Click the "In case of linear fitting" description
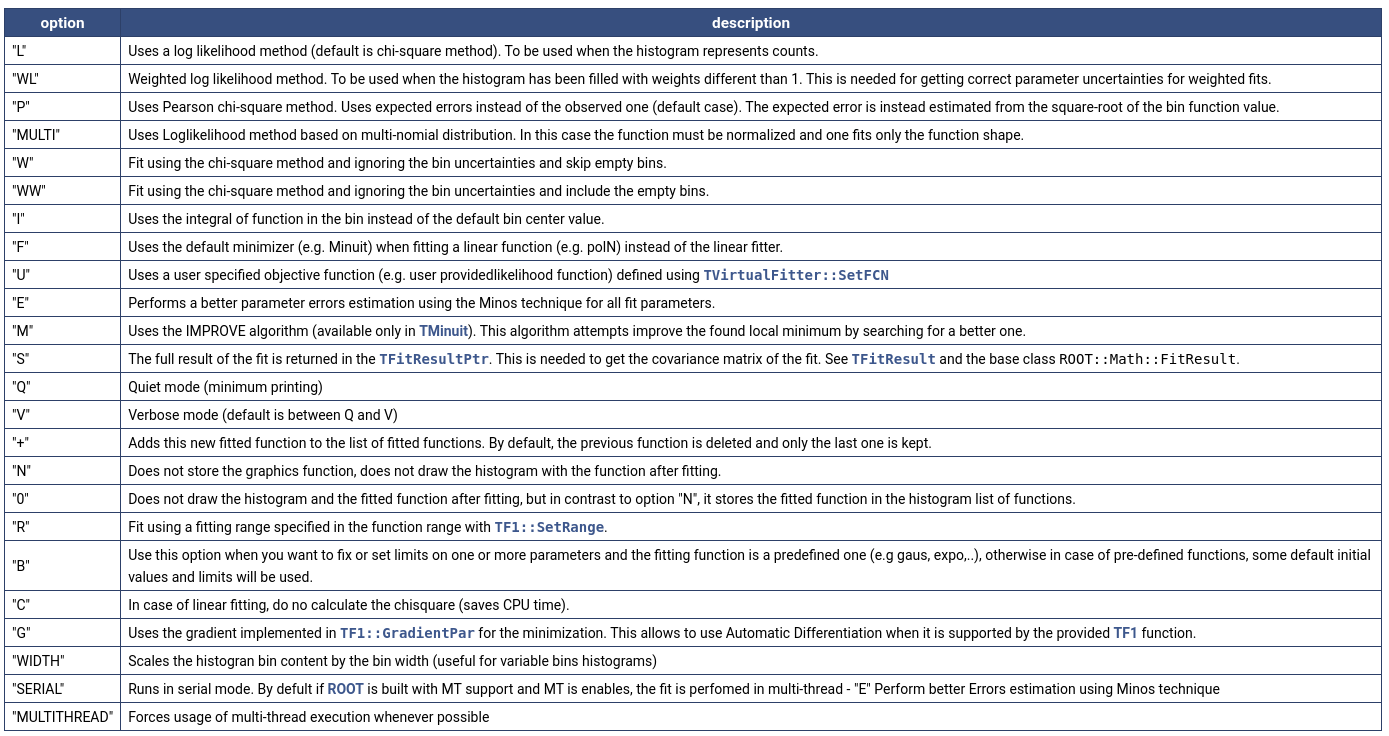Image resolution: width=1389 pixels, height=736 pixels. point(348,605)
